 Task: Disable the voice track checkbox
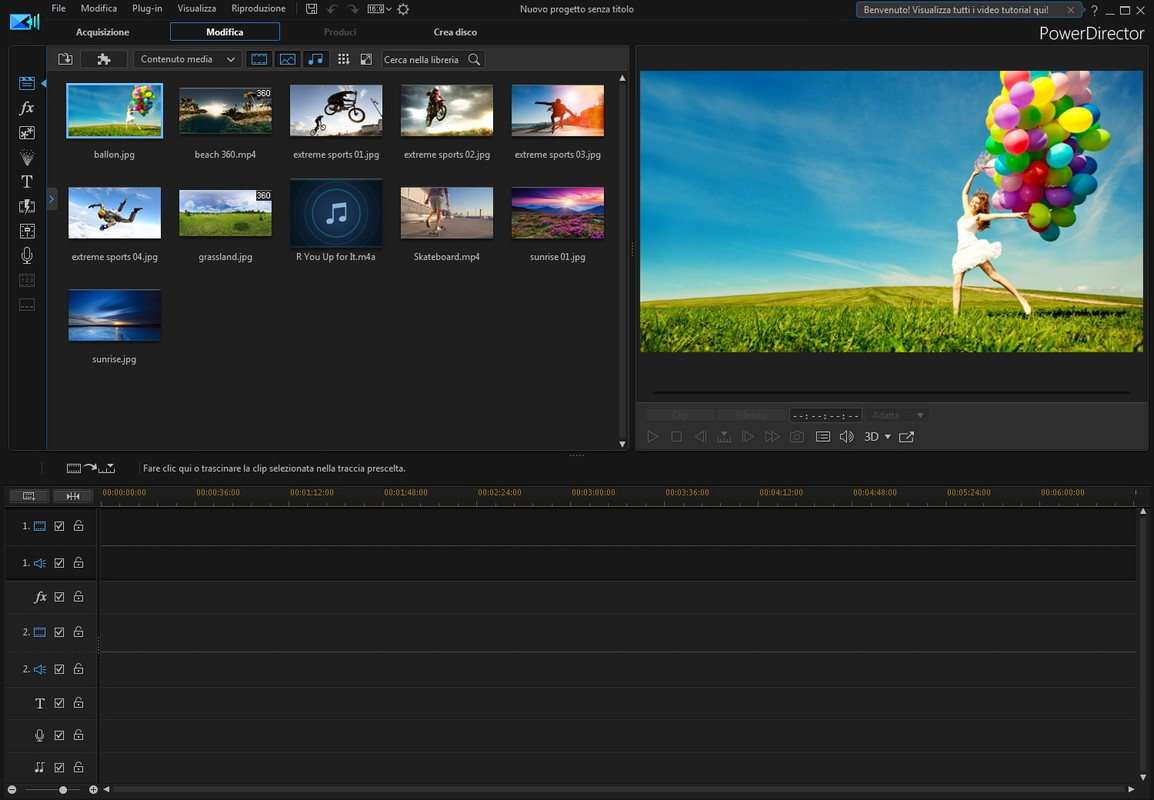[x=59, y=735]
